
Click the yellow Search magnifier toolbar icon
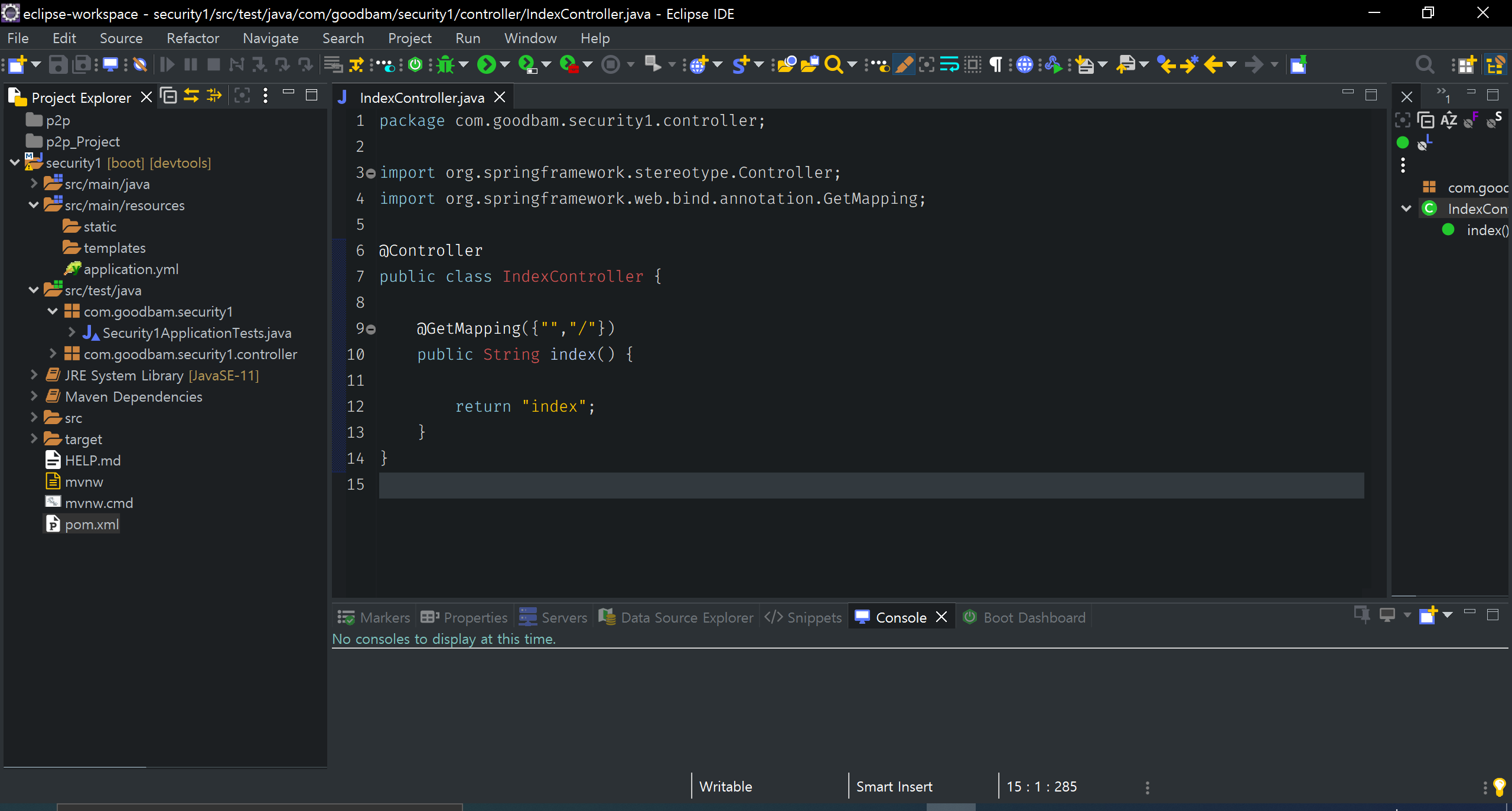coord(833,64)
